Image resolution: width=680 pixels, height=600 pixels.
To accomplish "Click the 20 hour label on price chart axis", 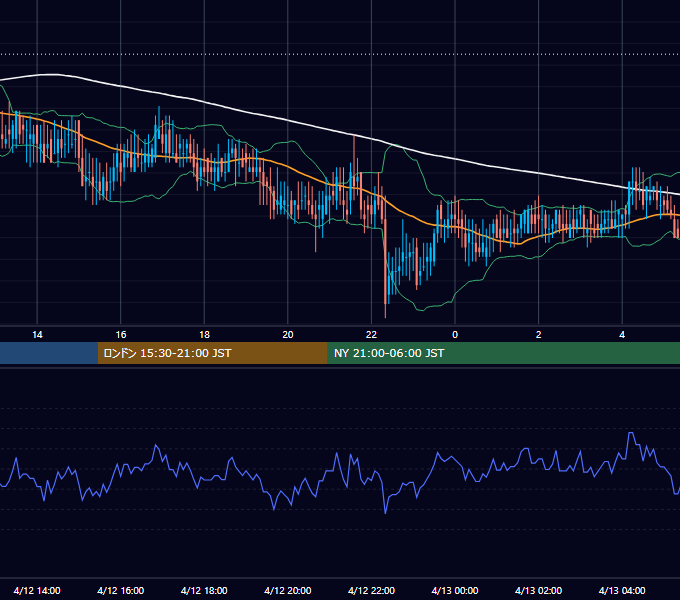I will click(288, 335).
